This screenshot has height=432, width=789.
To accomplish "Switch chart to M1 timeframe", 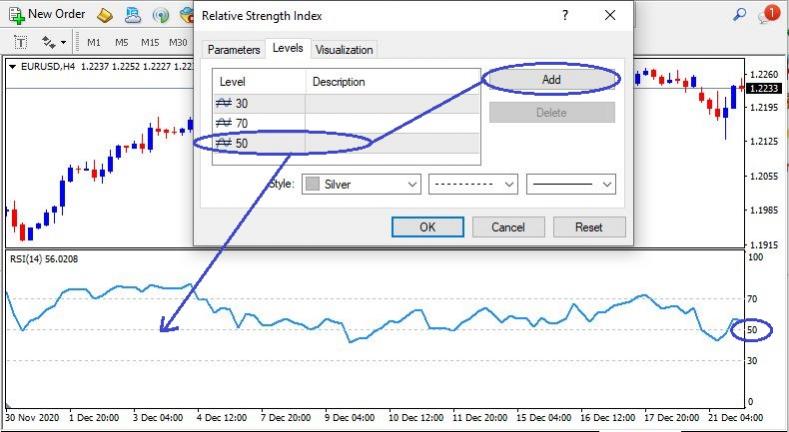I will tap(94, 43).
